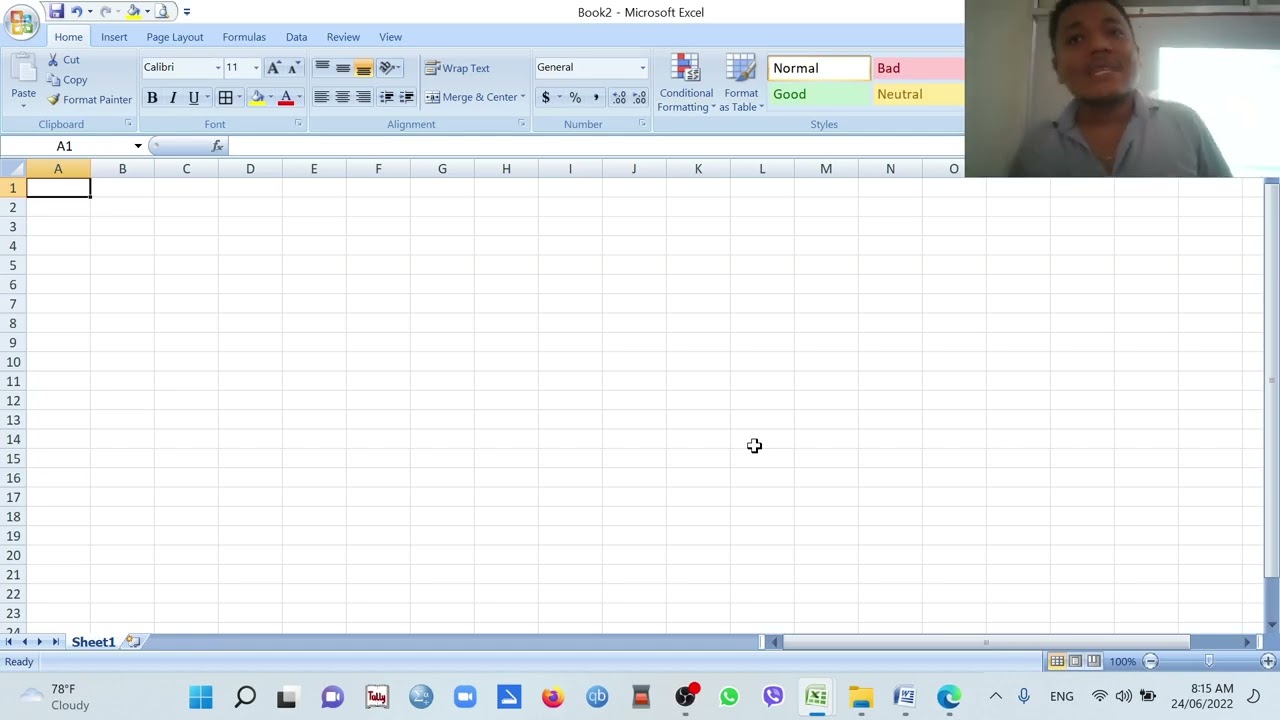Decrease indent
The image size is (1280, 720).
[x=386, y=97]
